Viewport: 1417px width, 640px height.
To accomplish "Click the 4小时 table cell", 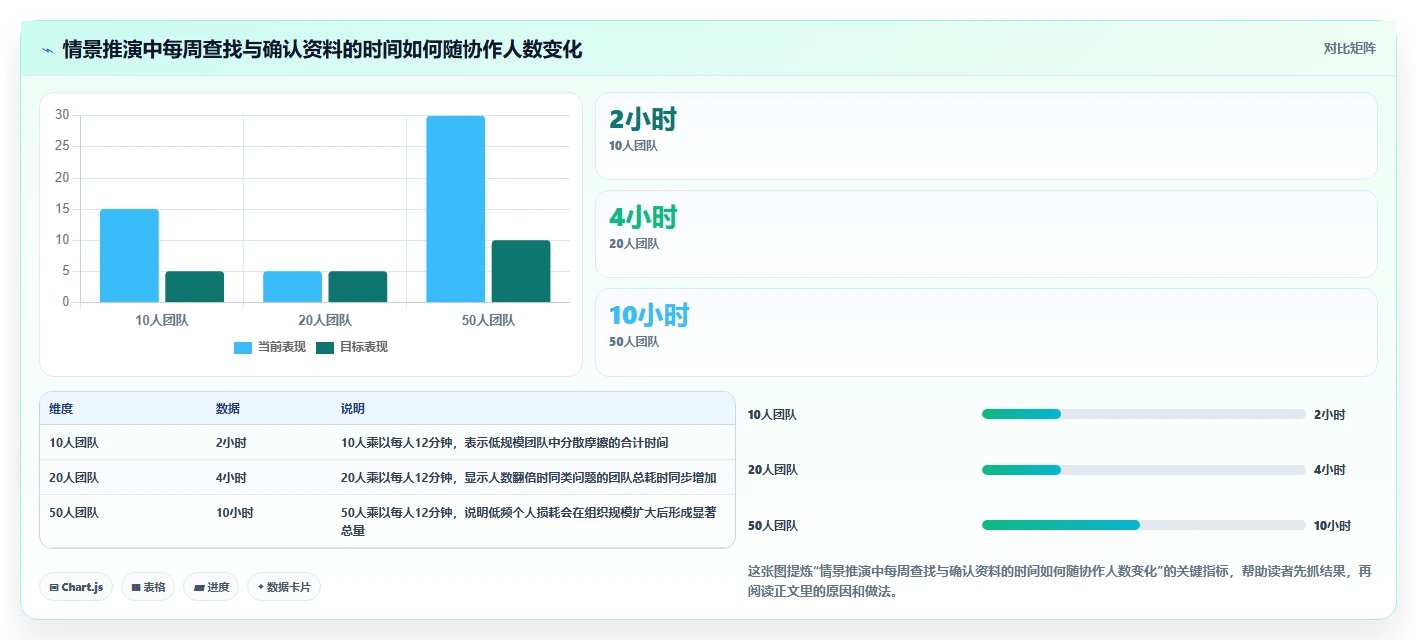I will coord(231,477).
